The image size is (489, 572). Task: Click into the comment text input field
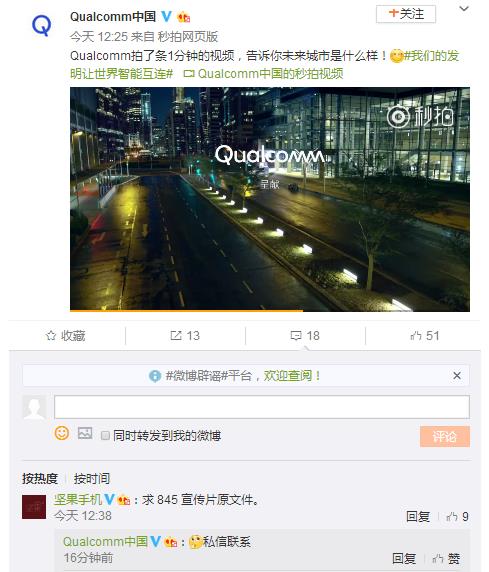[262, 407]
